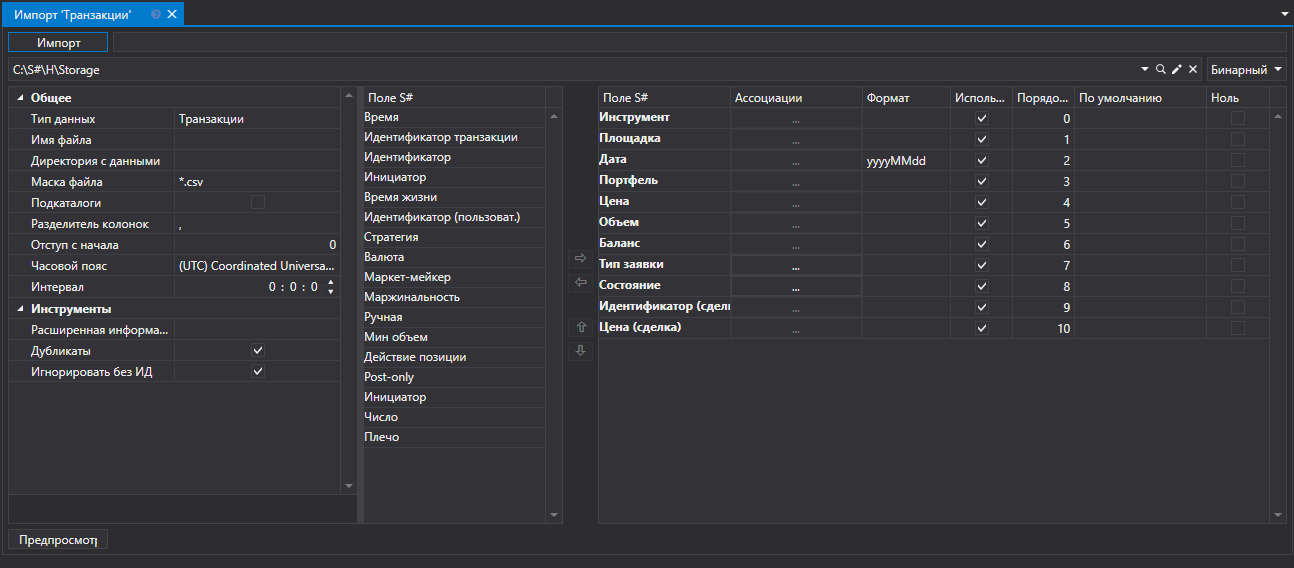
Task: Click the Предпросмотр button
Action: pos(58,540)
